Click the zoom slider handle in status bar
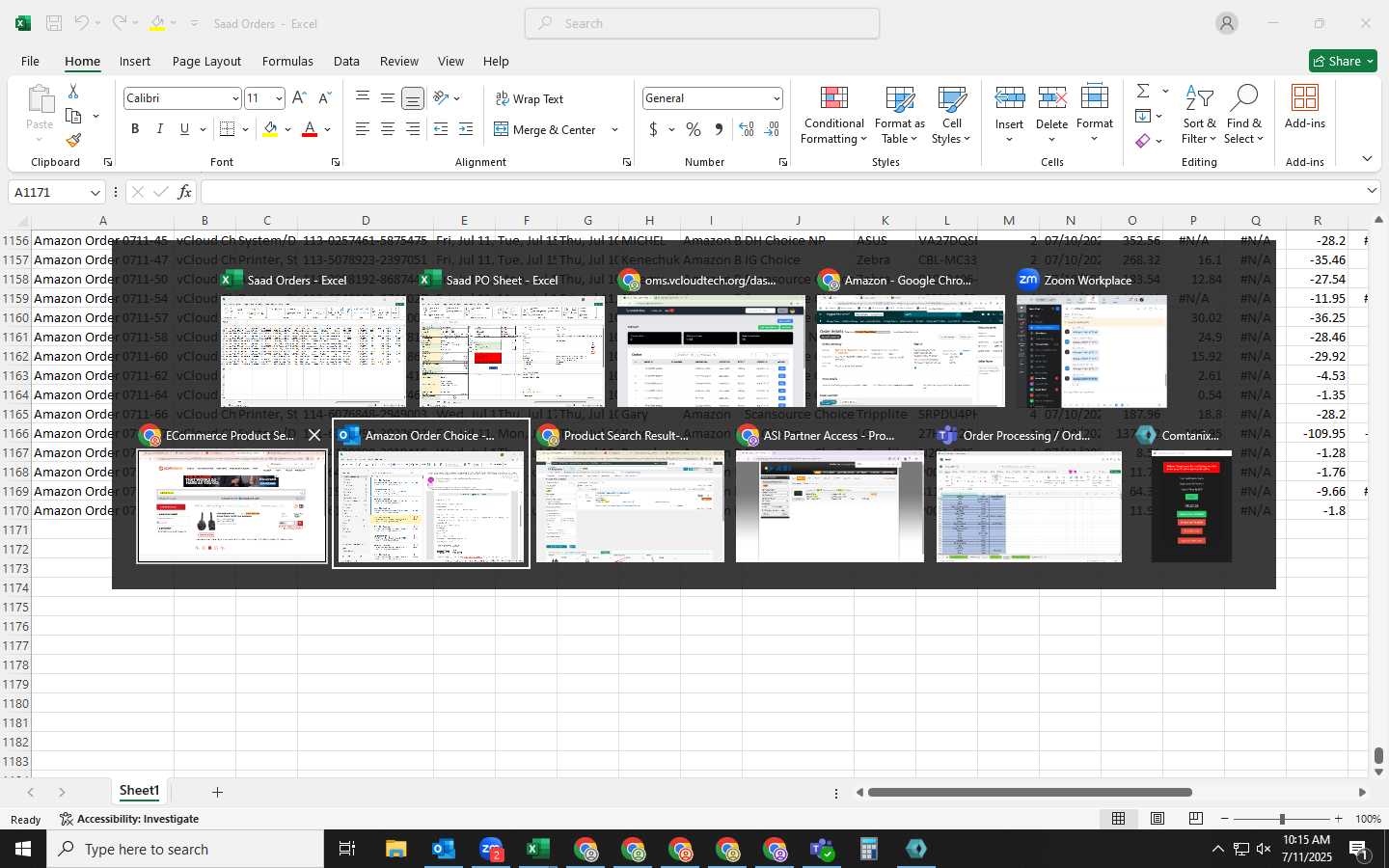This screenshot has height=868, width=1389. pos(1282,819)
